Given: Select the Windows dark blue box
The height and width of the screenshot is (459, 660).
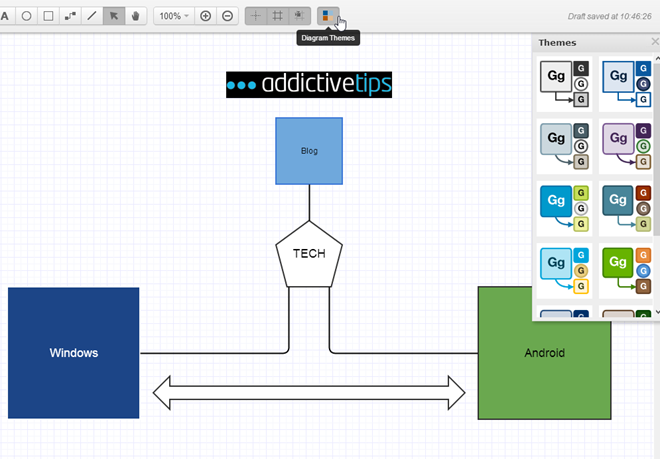Looking at the screenshot, I should (74, 353).
